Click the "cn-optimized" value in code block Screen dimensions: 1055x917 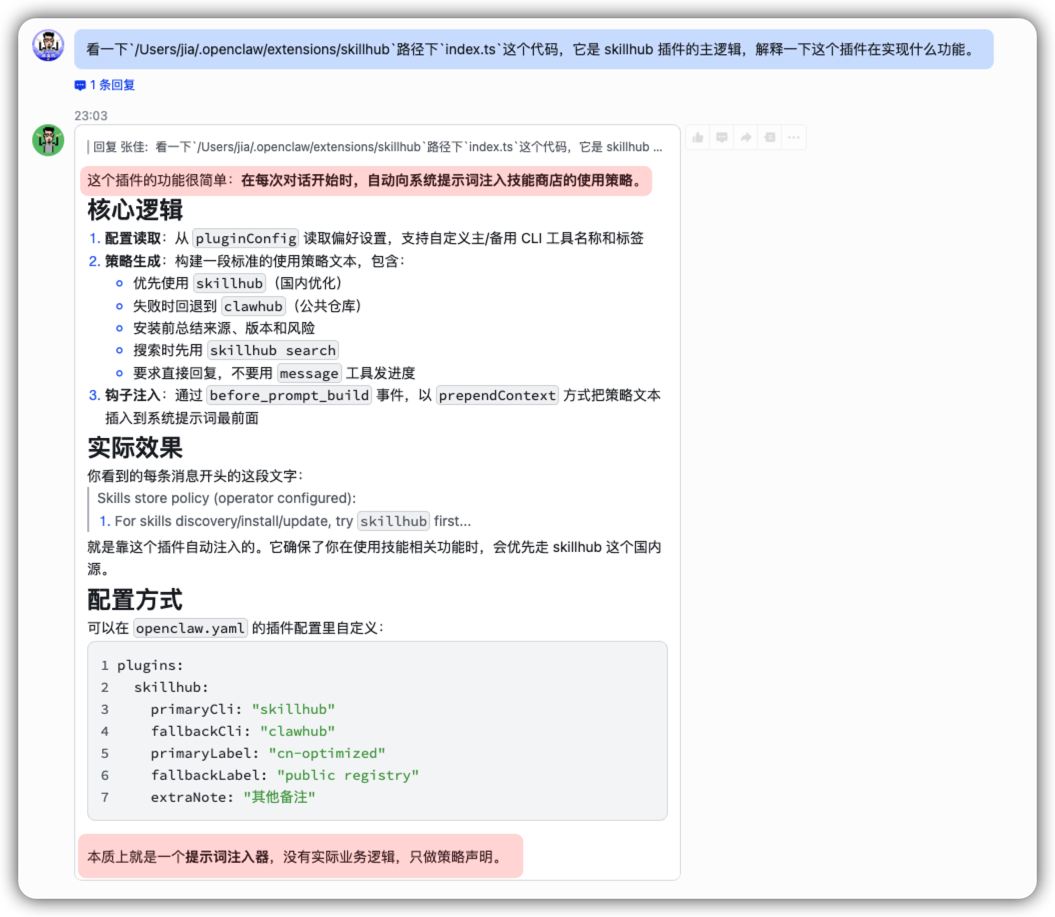click(327, 754)
